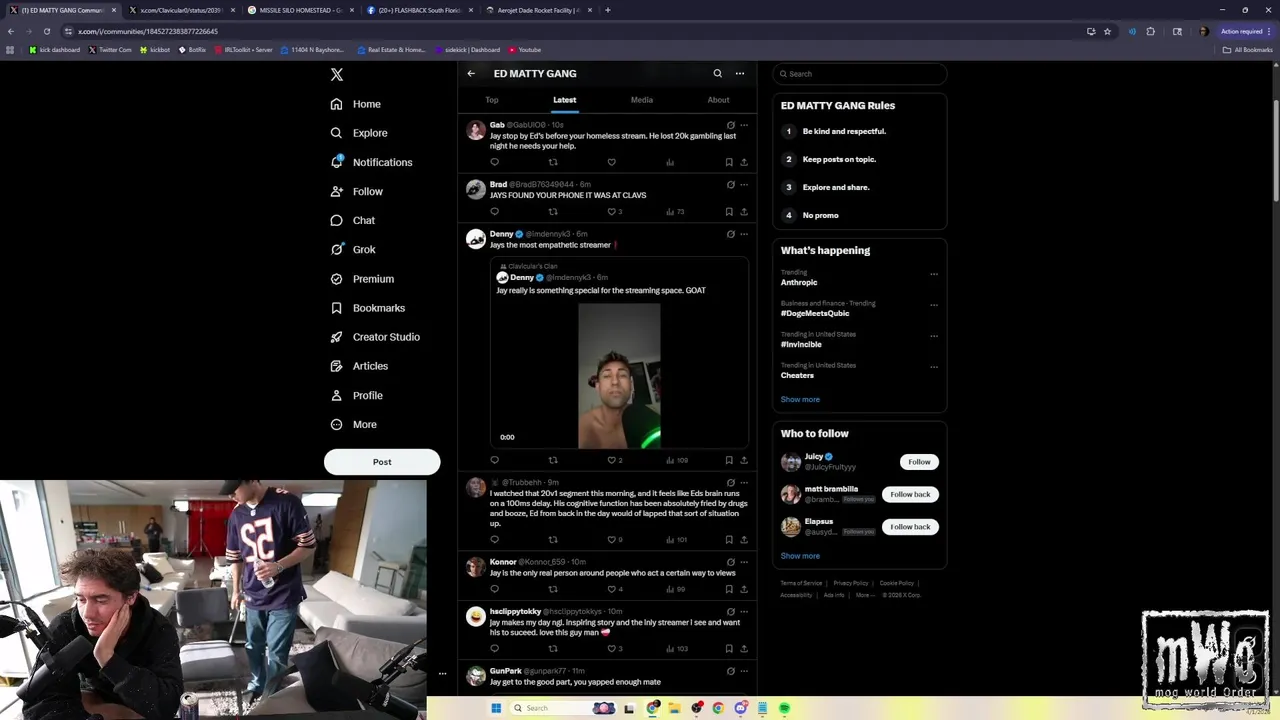Repost Denny's post
Viewport: 1280px width, 720px height.
click(x=553, y=461)
